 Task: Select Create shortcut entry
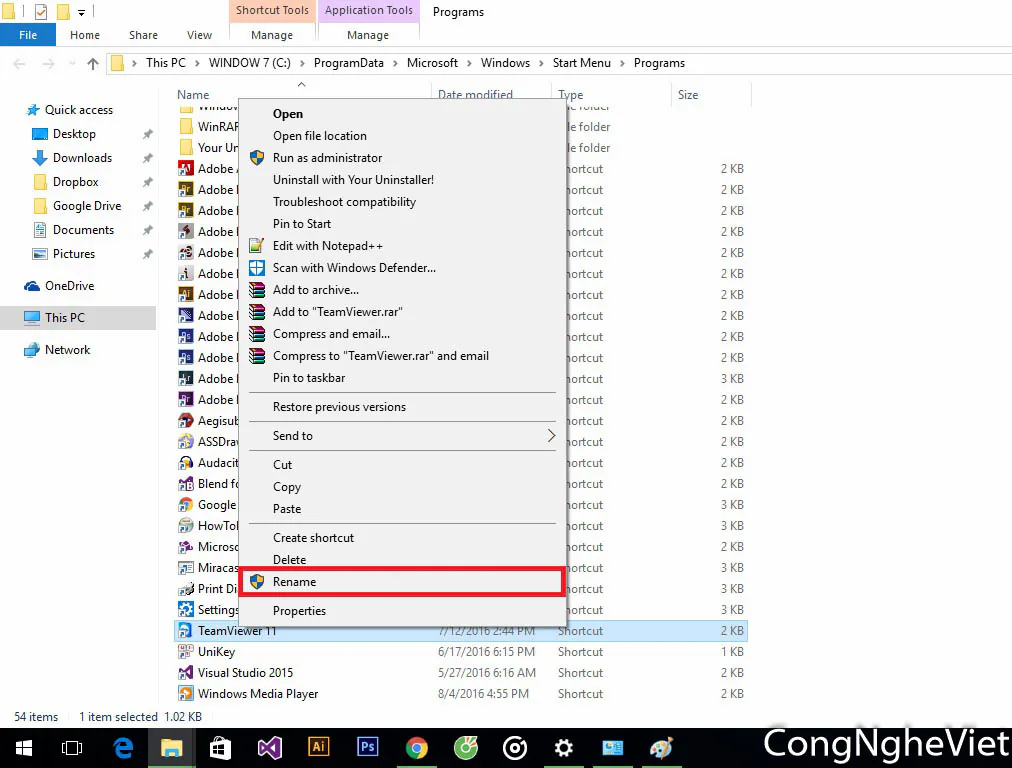[401, 538]
